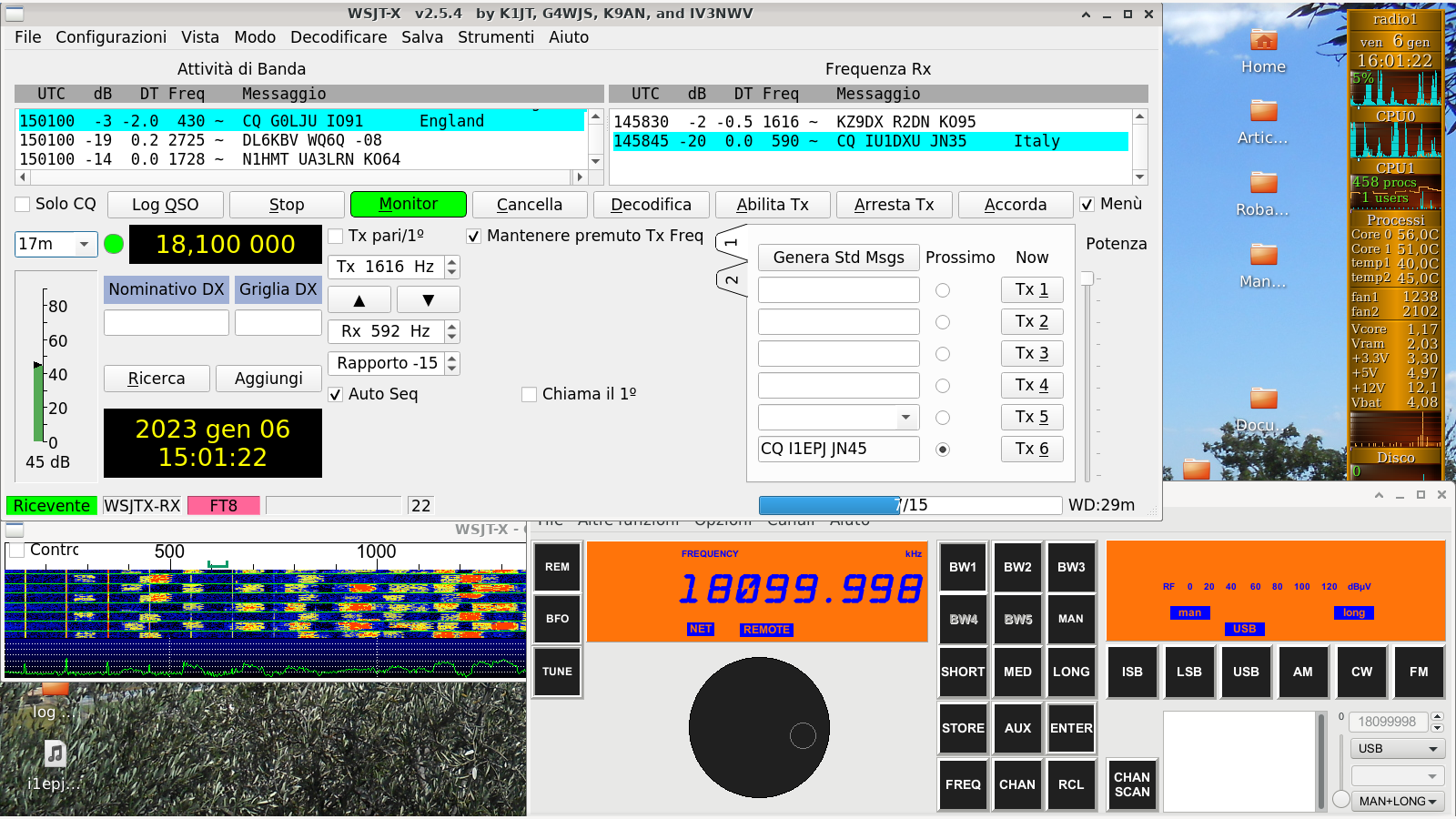1456x819 pixels.
Task: Click the green status indicator beside the band selector
Action: click(x=114, y=244)
